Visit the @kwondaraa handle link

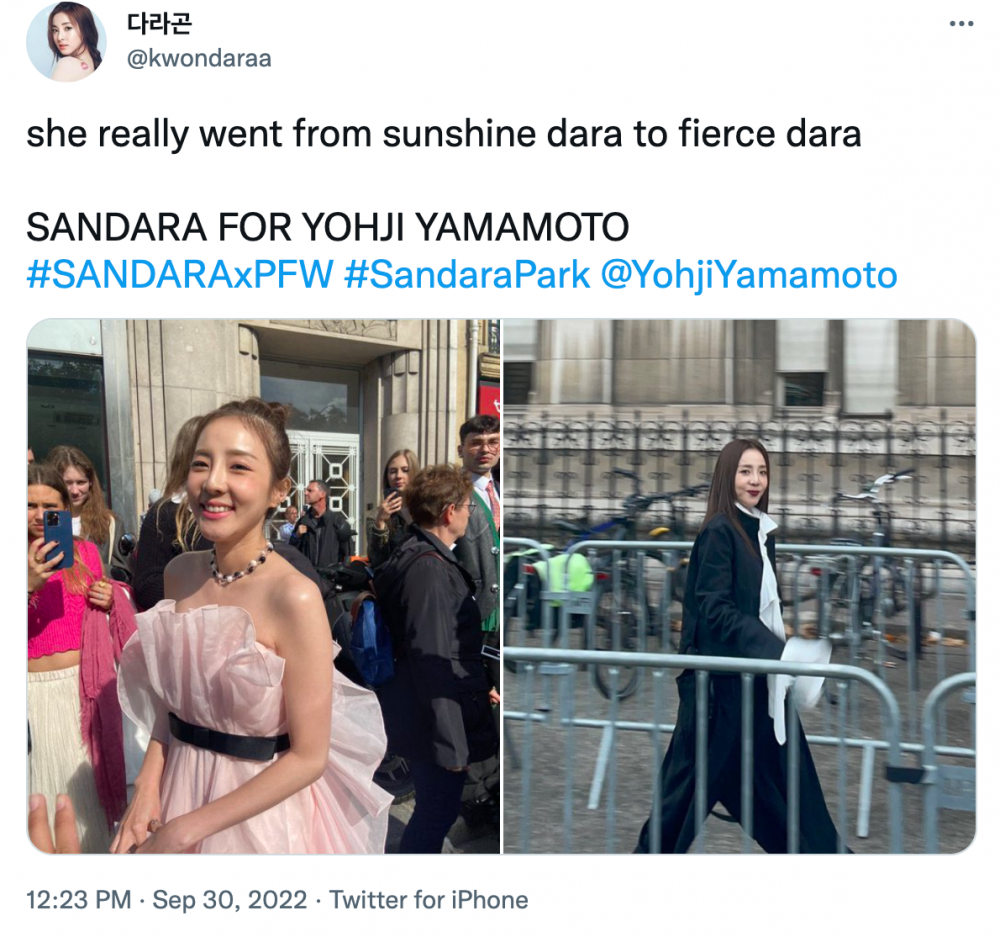(200, 58)
